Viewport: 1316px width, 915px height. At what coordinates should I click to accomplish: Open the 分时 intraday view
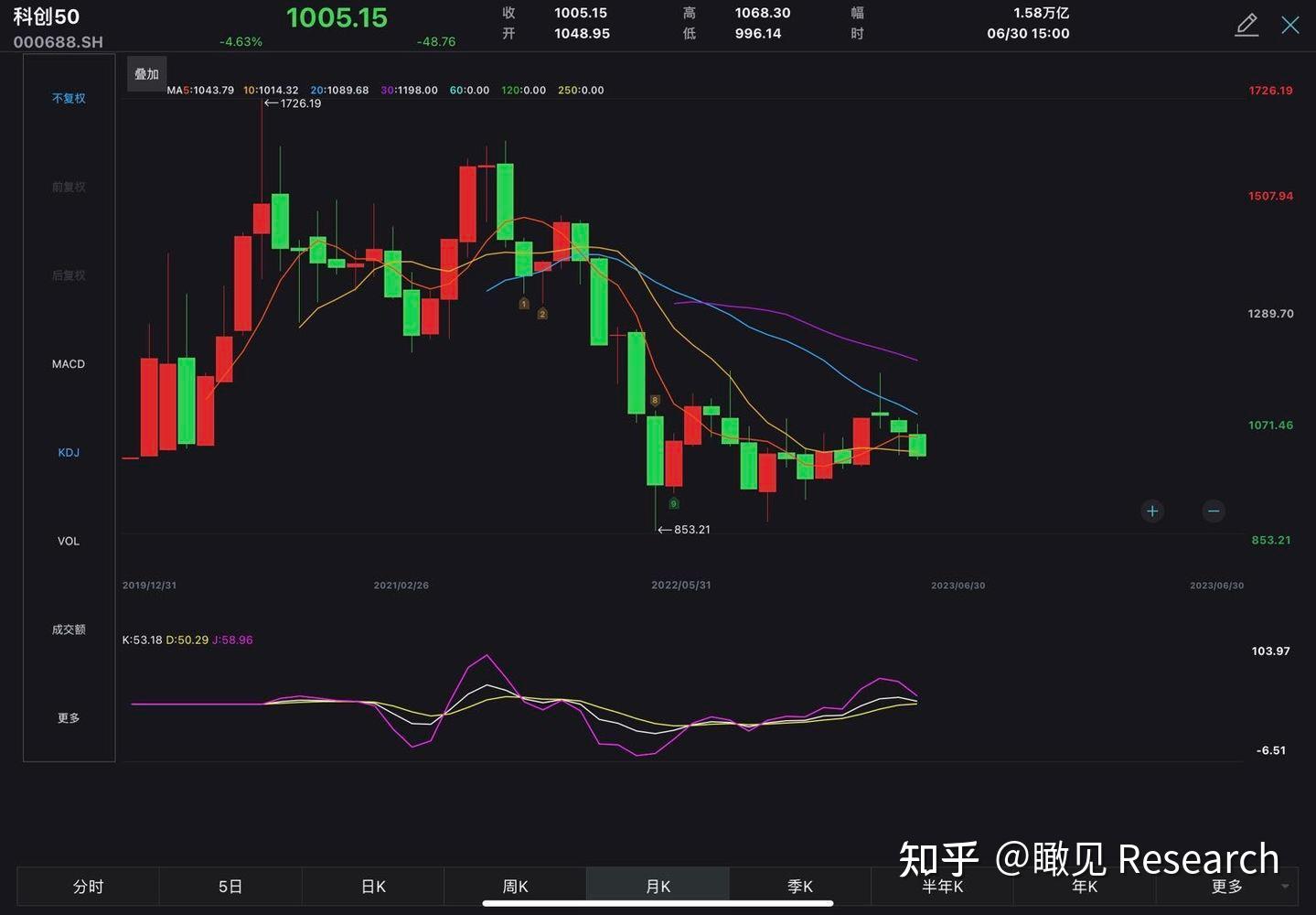coord(88,886)
